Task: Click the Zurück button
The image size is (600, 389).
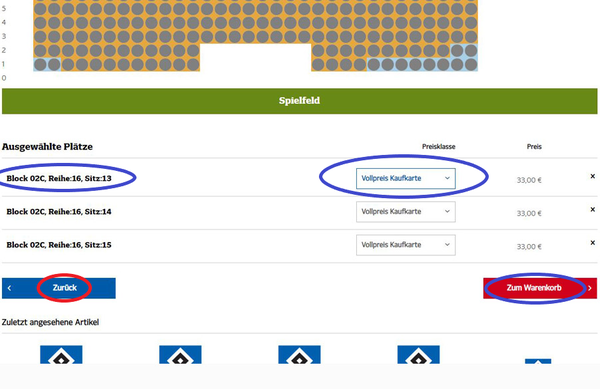Action: coord(59,288)
